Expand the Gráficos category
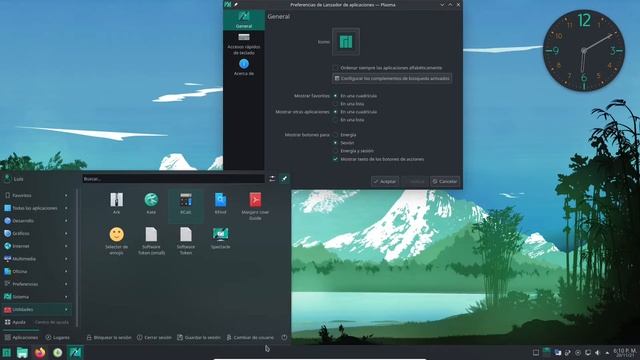Viewport: 640px width, 360px height. pos(36,233)
